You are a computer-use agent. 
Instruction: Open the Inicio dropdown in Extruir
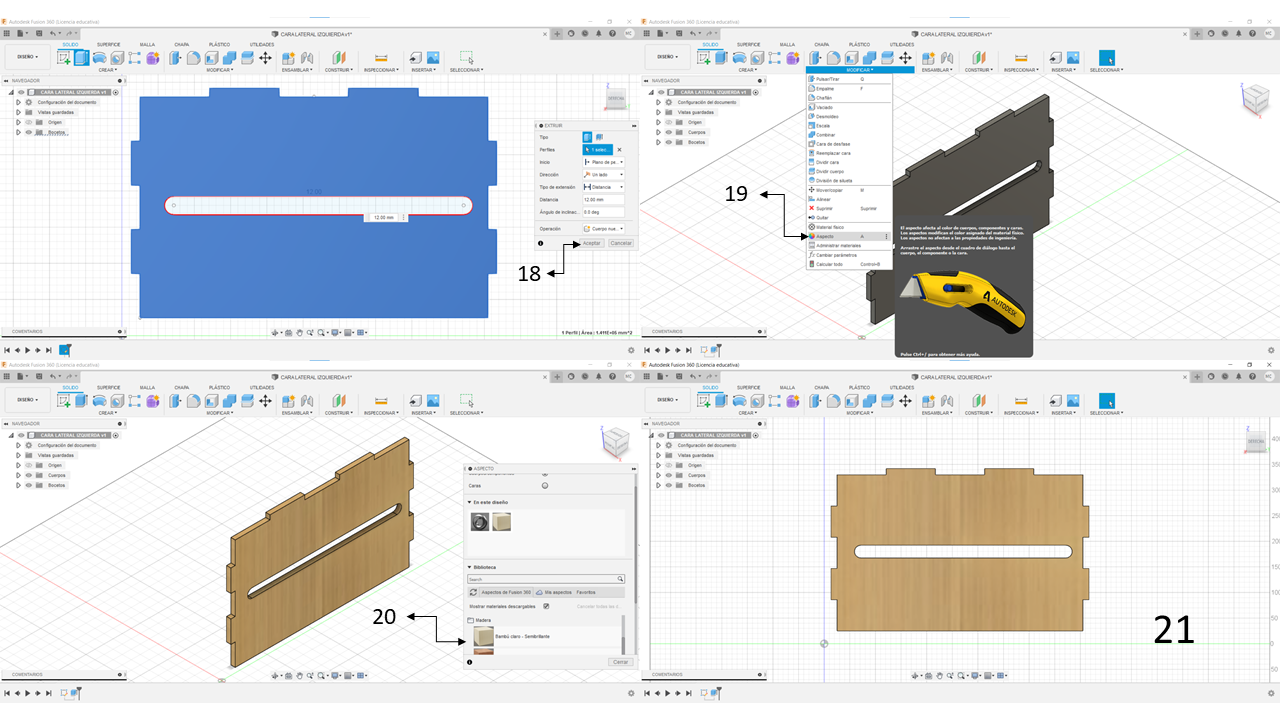click(x=603, y=162)
